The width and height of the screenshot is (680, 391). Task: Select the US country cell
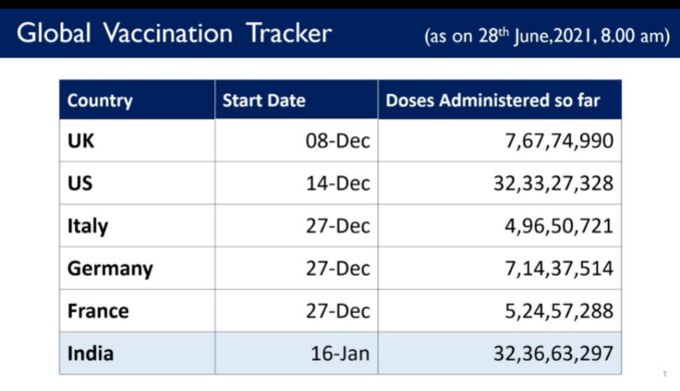[x=137, y=183]
